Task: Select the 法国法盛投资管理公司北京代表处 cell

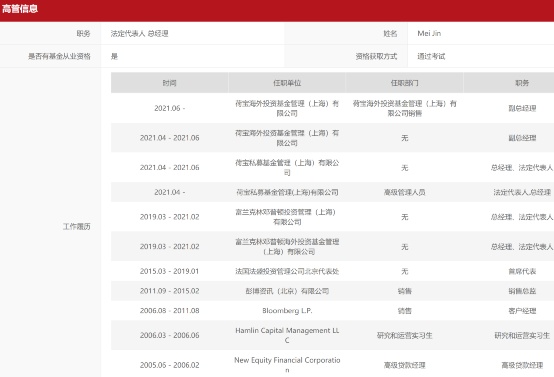Action: pos(287,271)
